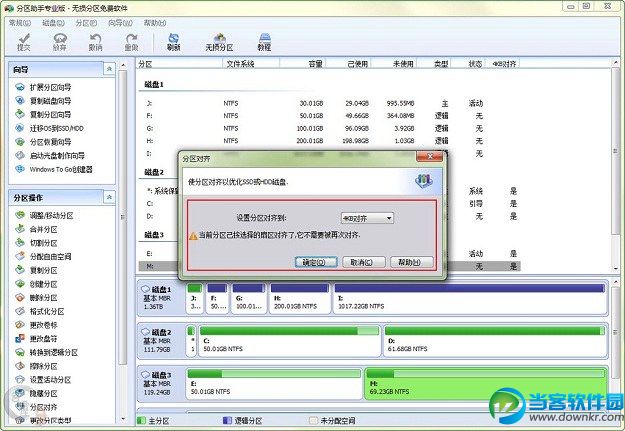The width and height of the screenshot is (625, 431).
Task: Choose 删除分区 operation
Action: 36,297
